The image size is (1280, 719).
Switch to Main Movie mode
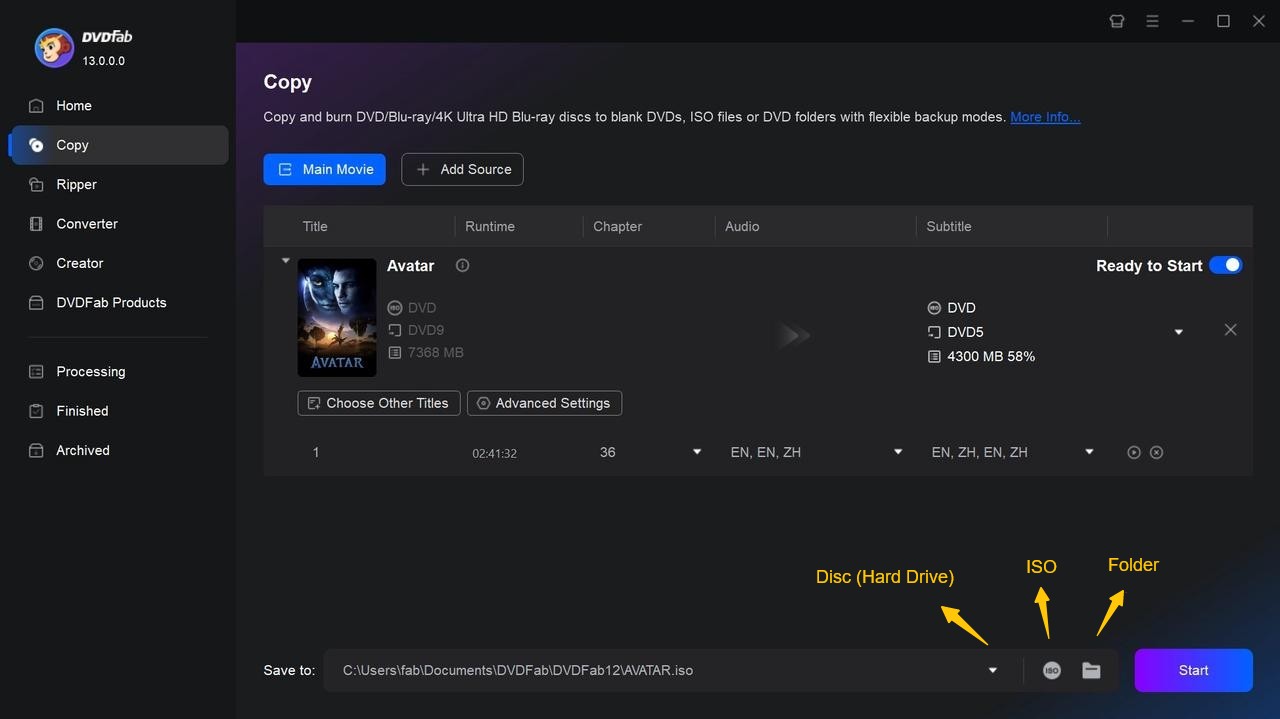[x=324, y=169]
